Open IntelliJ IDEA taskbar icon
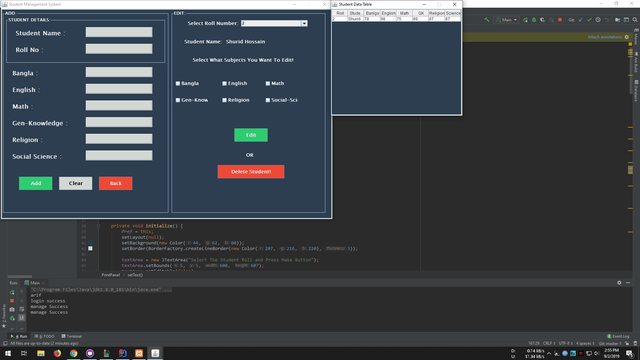Image resolution: width=640 pixels, height=360 pixels. coord(122,353)
